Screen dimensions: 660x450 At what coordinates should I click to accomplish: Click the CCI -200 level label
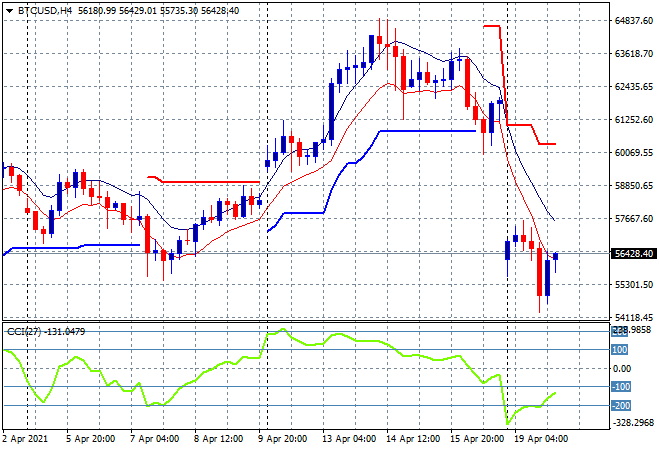(621, 406)
